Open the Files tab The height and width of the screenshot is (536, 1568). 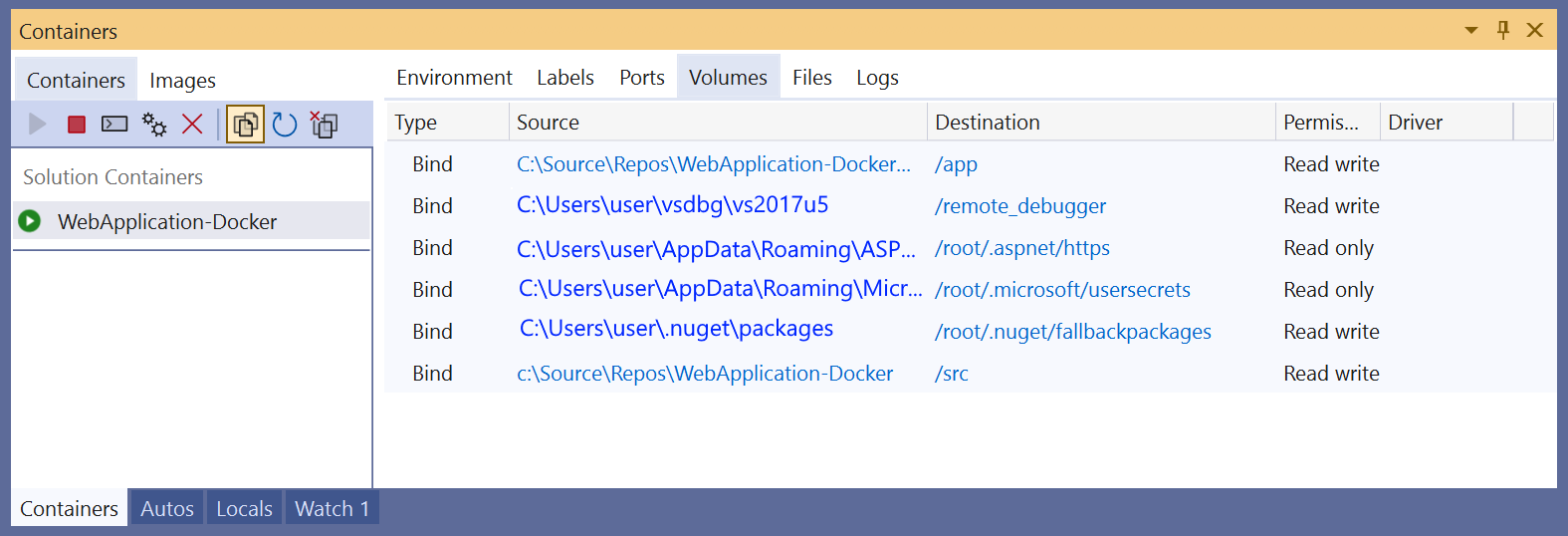812,77
